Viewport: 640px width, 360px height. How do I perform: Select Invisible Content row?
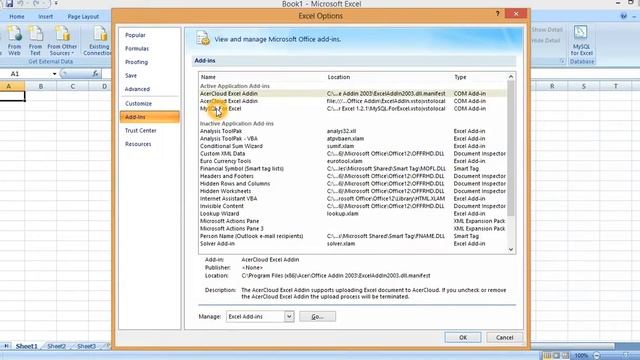[x=353, y=206]
